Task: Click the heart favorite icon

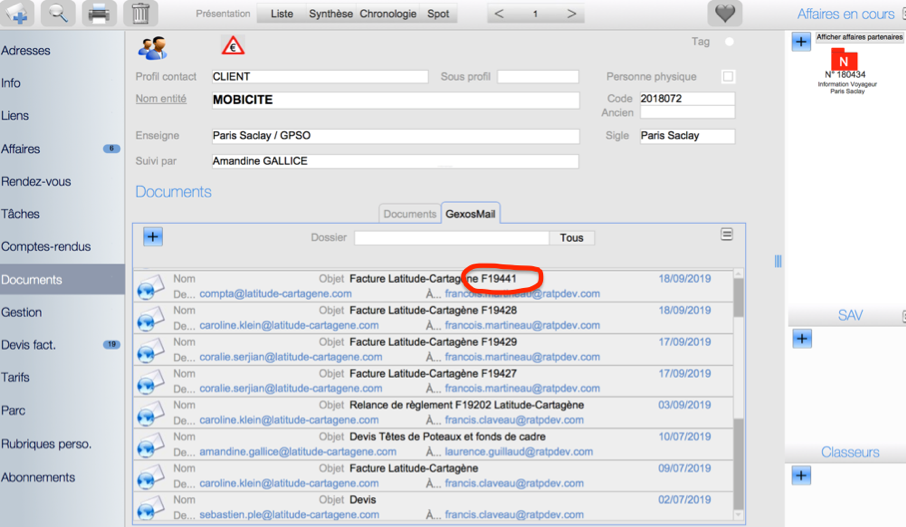Action: 725,14
